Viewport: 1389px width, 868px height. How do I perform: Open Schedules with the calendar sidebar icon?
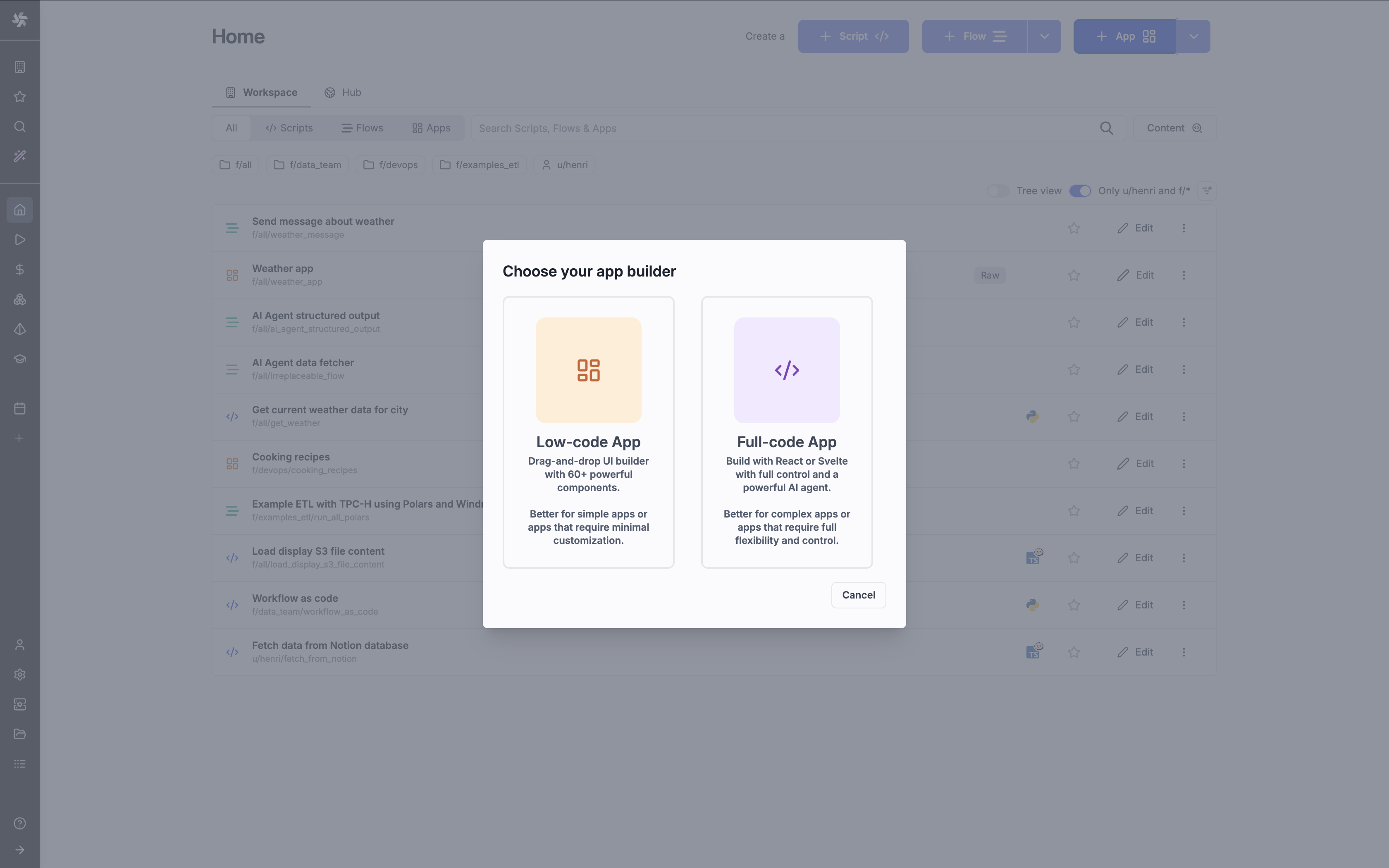coord(19,408)
